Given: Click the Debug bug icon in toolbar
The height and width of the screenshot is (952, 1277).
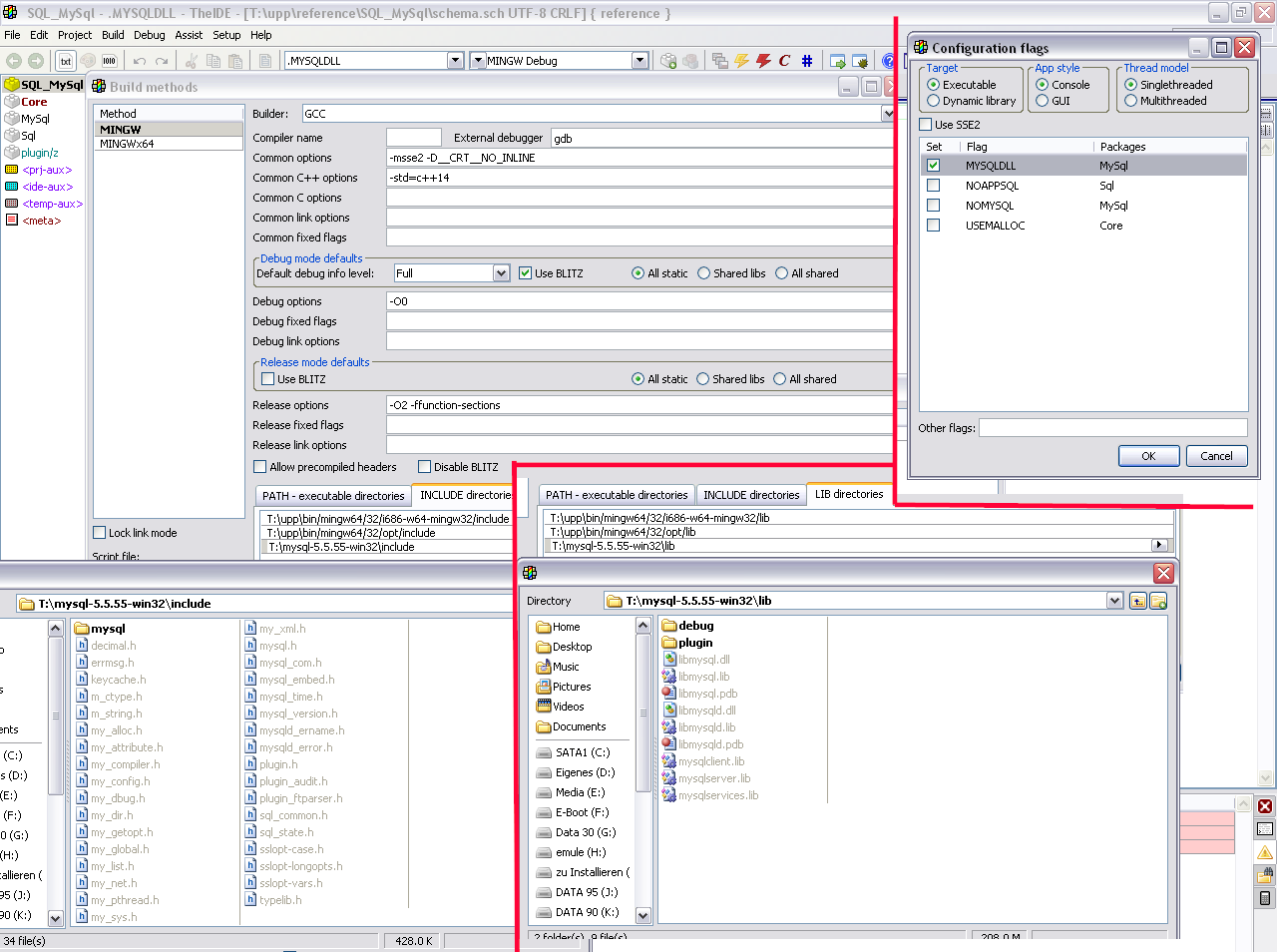Looking at the screenshot, I should tap(860, 61).
